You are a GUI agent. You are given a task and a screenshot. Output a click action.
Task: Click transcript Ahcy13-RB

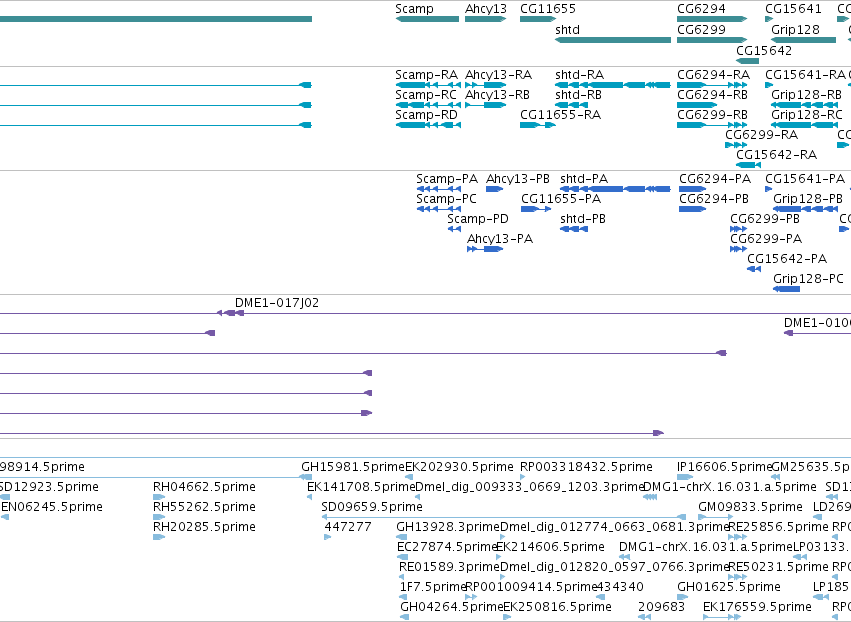point(486,105)
